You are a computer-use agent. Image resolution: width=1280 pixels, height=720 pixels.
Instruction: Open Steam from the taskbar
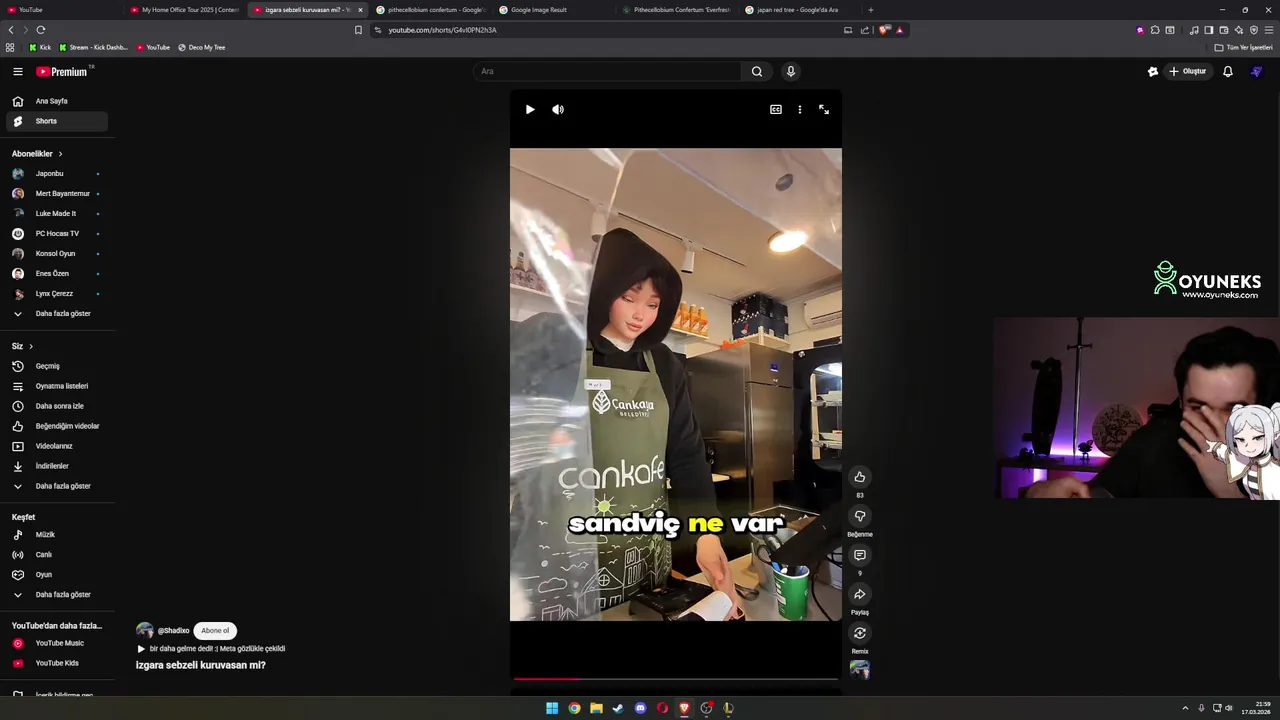pos(618,708)
